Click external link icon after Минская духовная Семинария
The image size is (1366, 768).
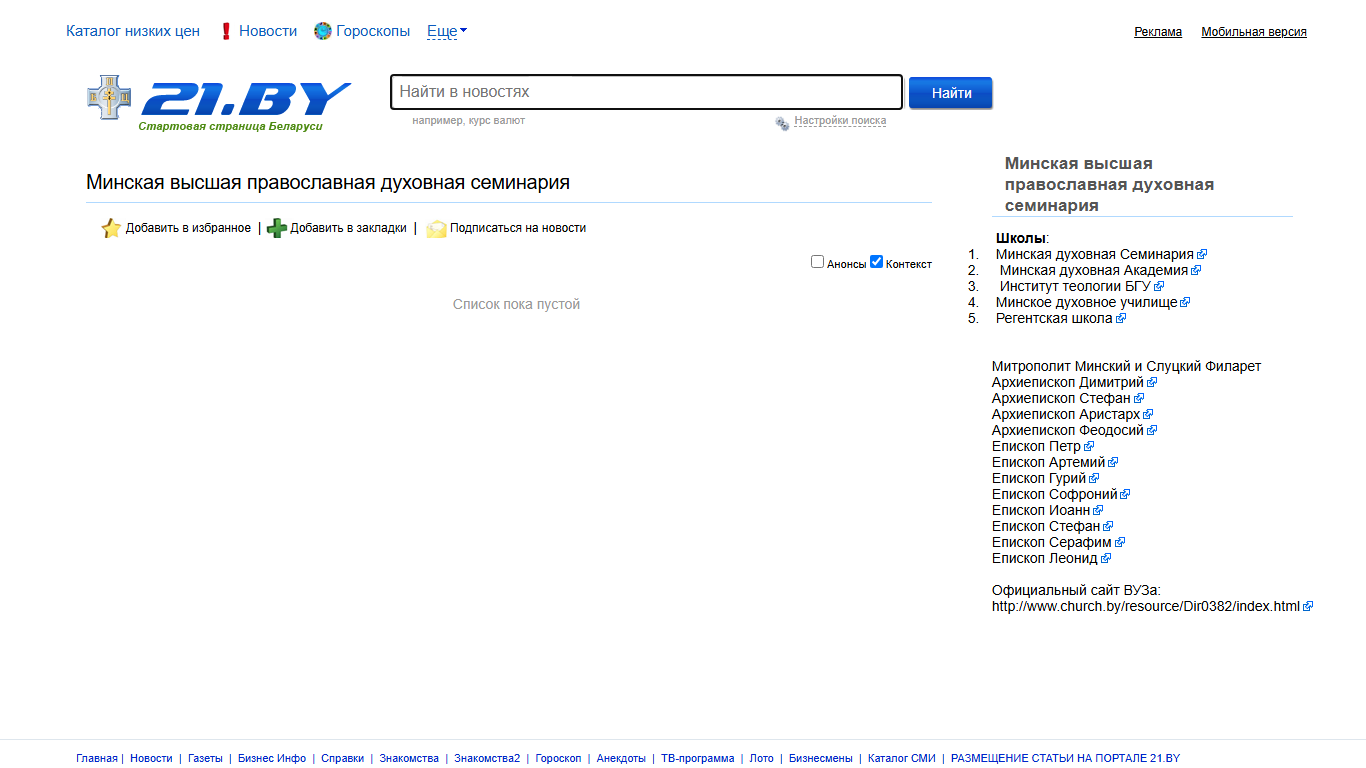point(1202,255)
